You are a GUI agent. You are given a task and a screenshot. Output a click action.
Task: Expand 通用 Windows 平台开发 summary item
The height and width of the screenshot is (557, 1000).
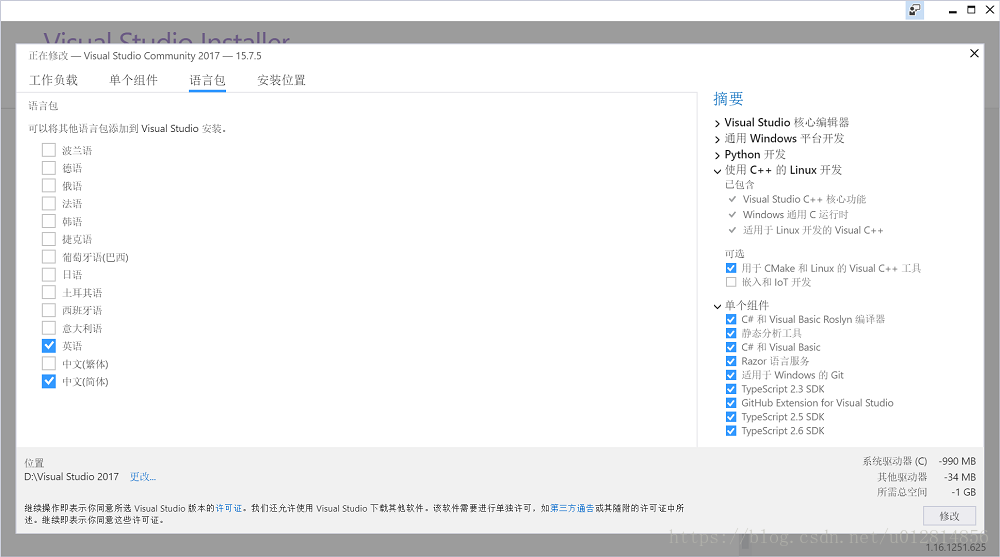click(717, 139)
